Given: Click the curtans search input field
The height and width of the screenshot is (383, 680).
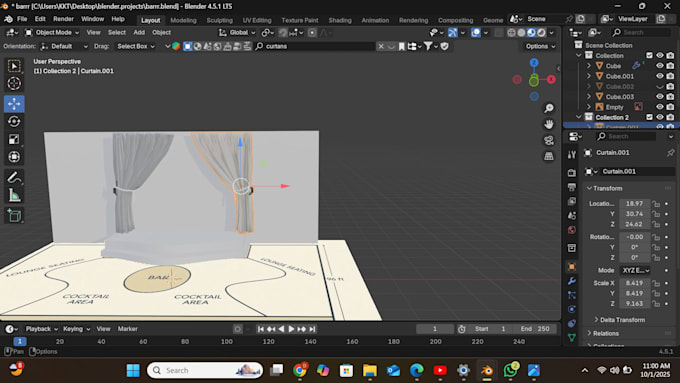Looking at the screenshot, I should click(315, 46).
